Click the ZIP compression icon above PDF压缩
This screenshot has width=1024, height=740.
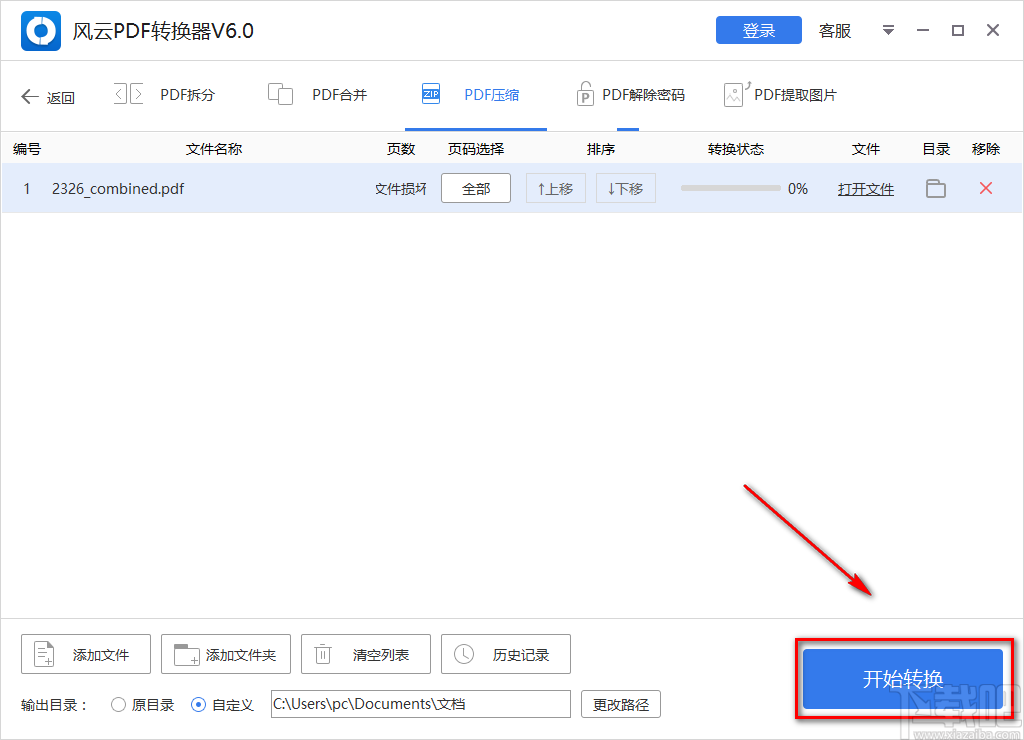[430, 93]
